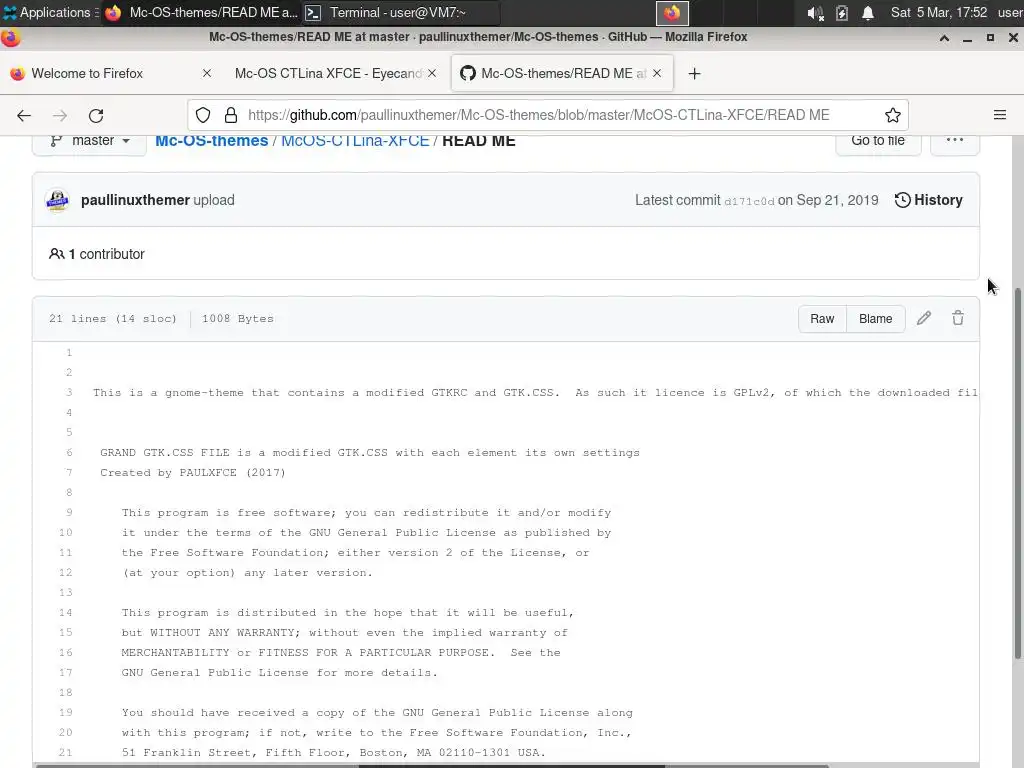Open a new tab with the plus button
Screen dimensions: 1024x768
click(x=694, y=74)
